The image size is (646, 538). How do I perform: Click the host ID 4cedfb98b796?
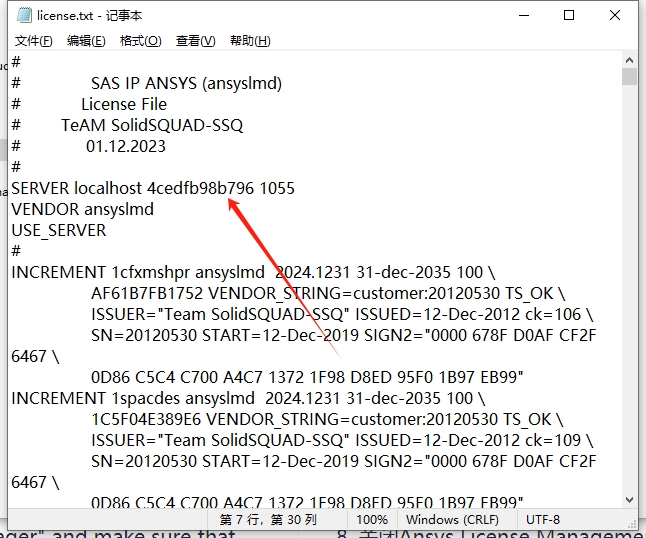[200, 188]
